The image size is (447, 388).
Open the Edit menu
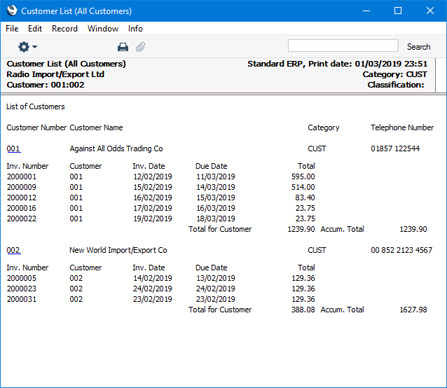click(35, 29)
